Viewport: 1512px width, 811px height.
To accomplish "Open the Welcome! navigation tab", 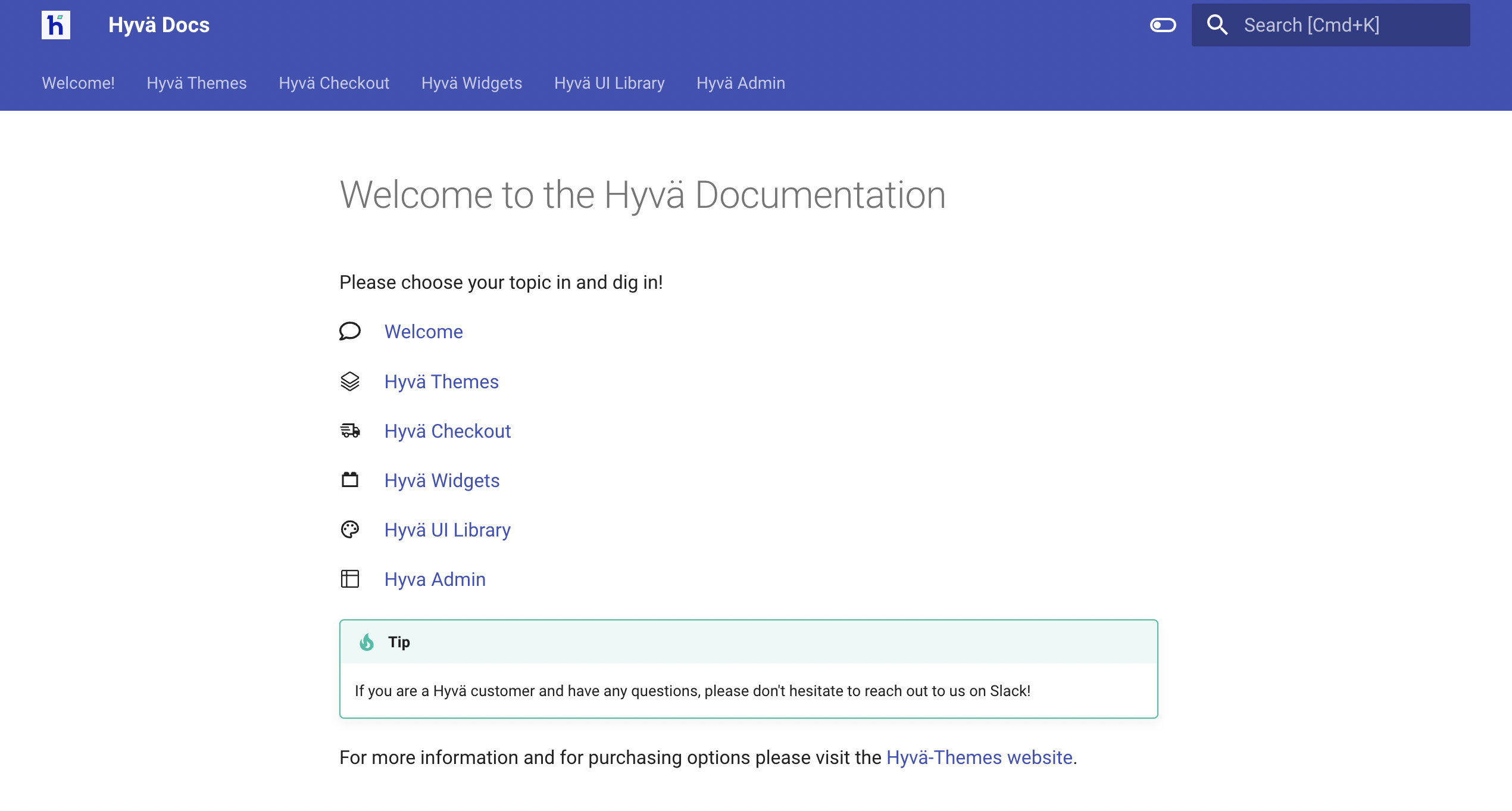I will [78, 83].
